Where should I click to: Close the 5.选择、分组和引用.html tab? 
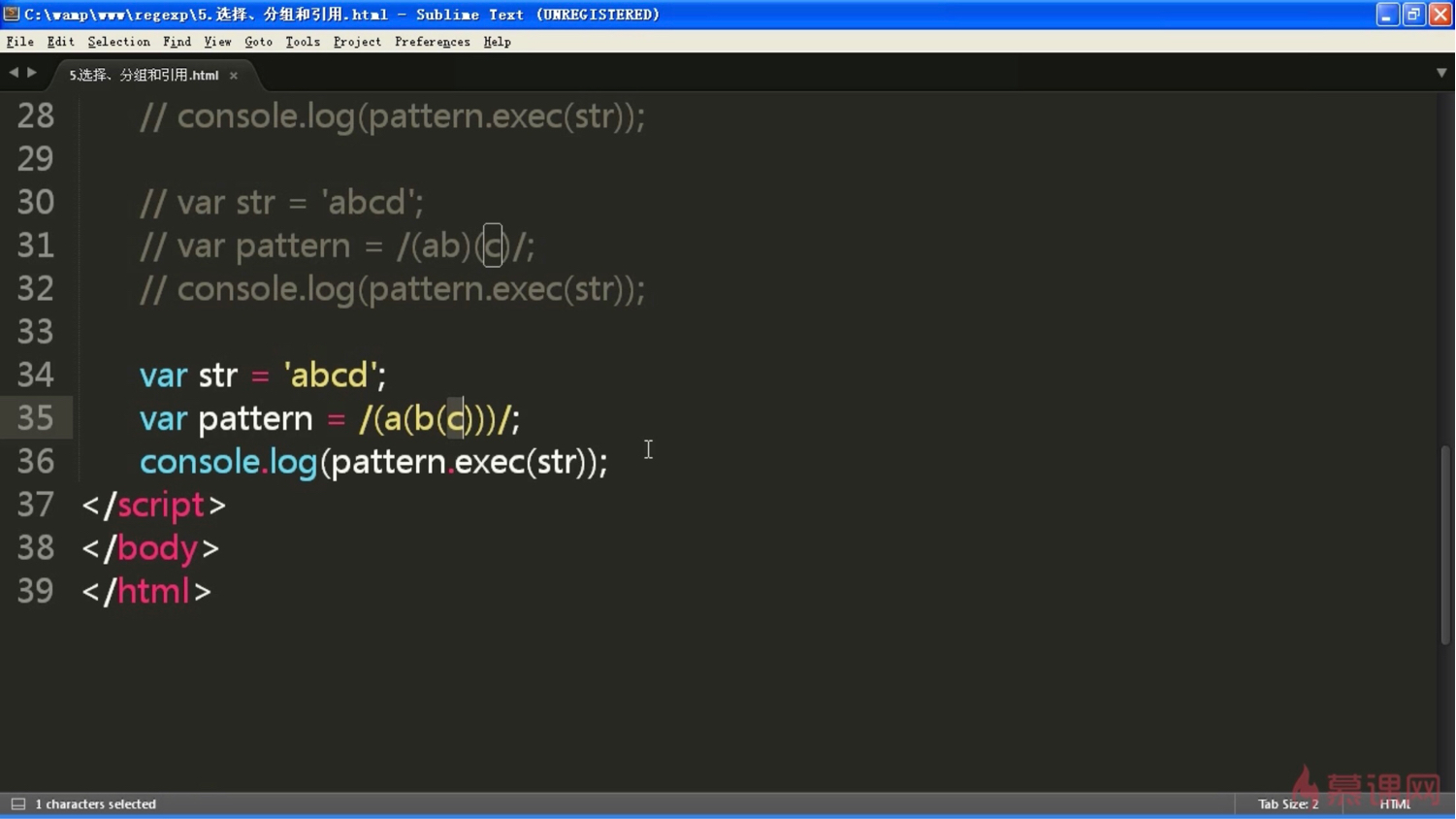point(233,76)
